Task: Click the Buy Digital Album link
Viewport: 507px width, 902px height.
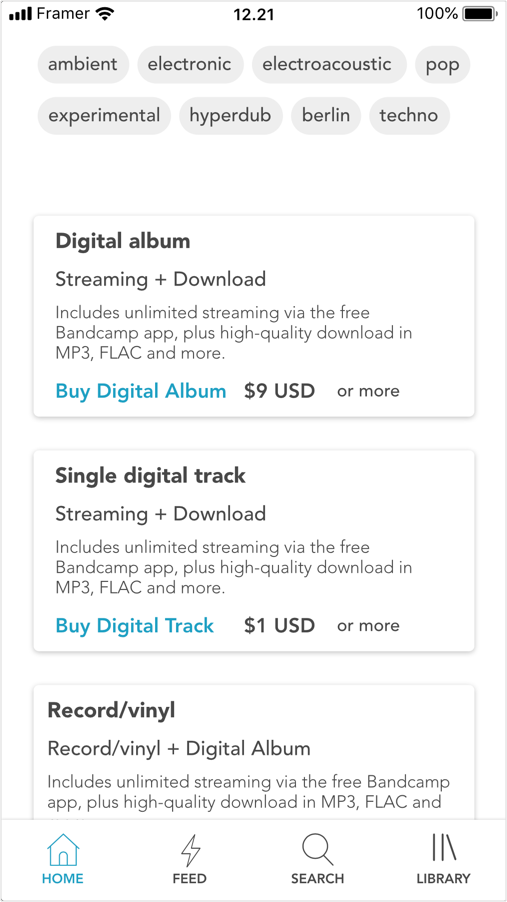Action: tap(141, 391)
